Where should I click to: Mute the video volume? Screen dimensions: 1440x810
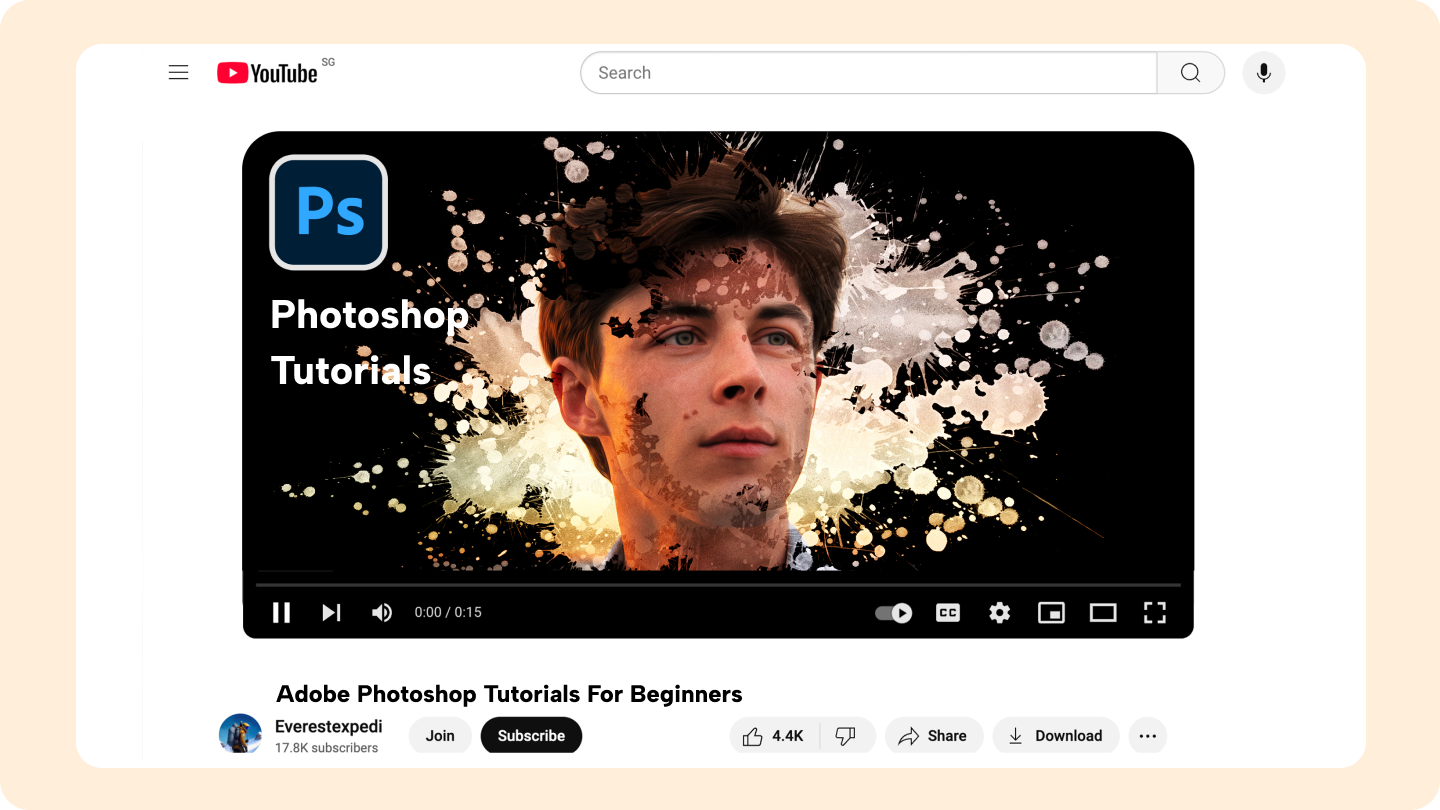coord(382,612)
